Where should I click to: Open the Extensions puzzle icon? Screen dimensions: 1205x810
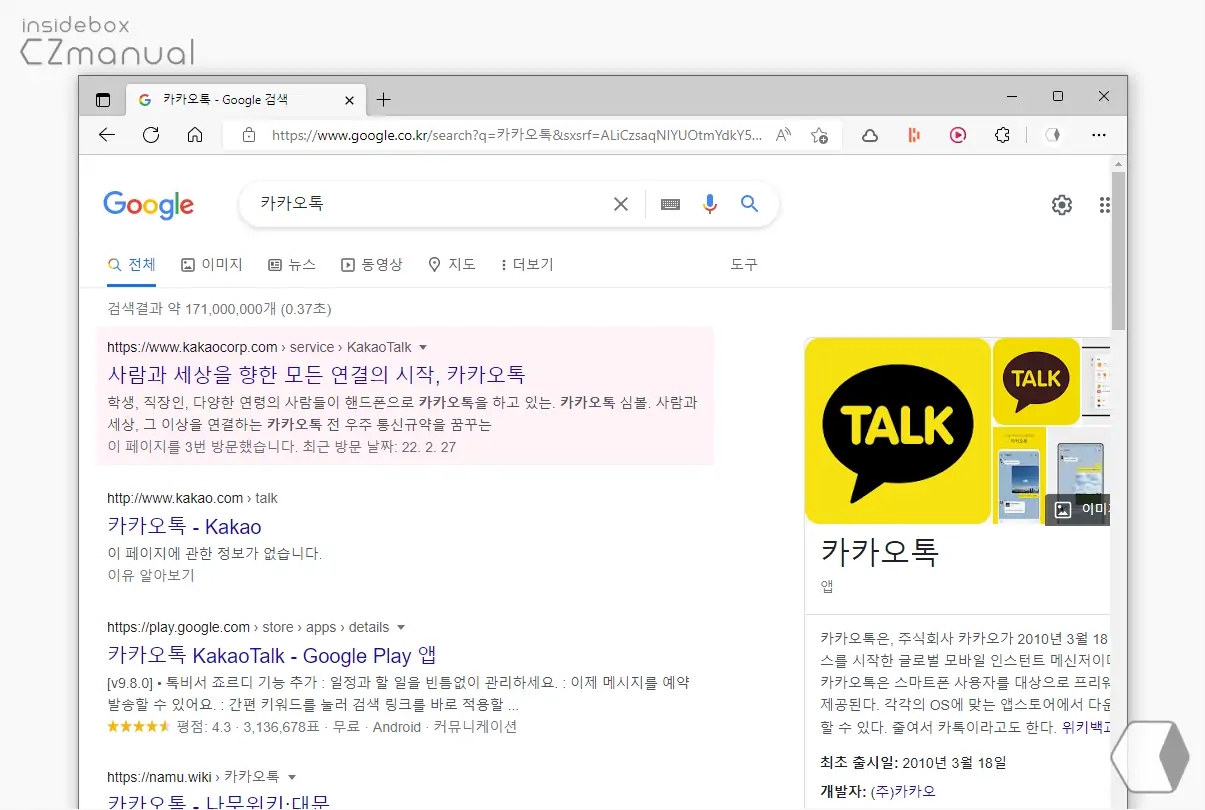1002,135
